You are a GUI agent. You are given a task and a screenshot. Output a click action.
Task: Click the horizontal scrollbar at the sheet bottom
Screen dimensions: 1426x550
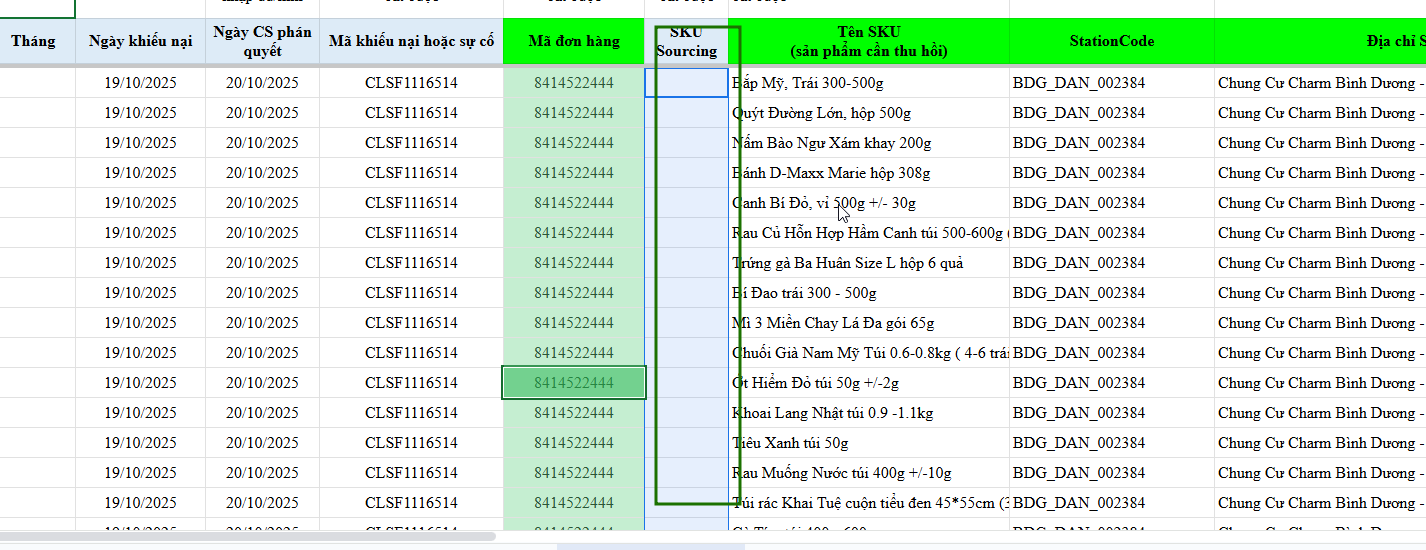[x=248, y=537]
